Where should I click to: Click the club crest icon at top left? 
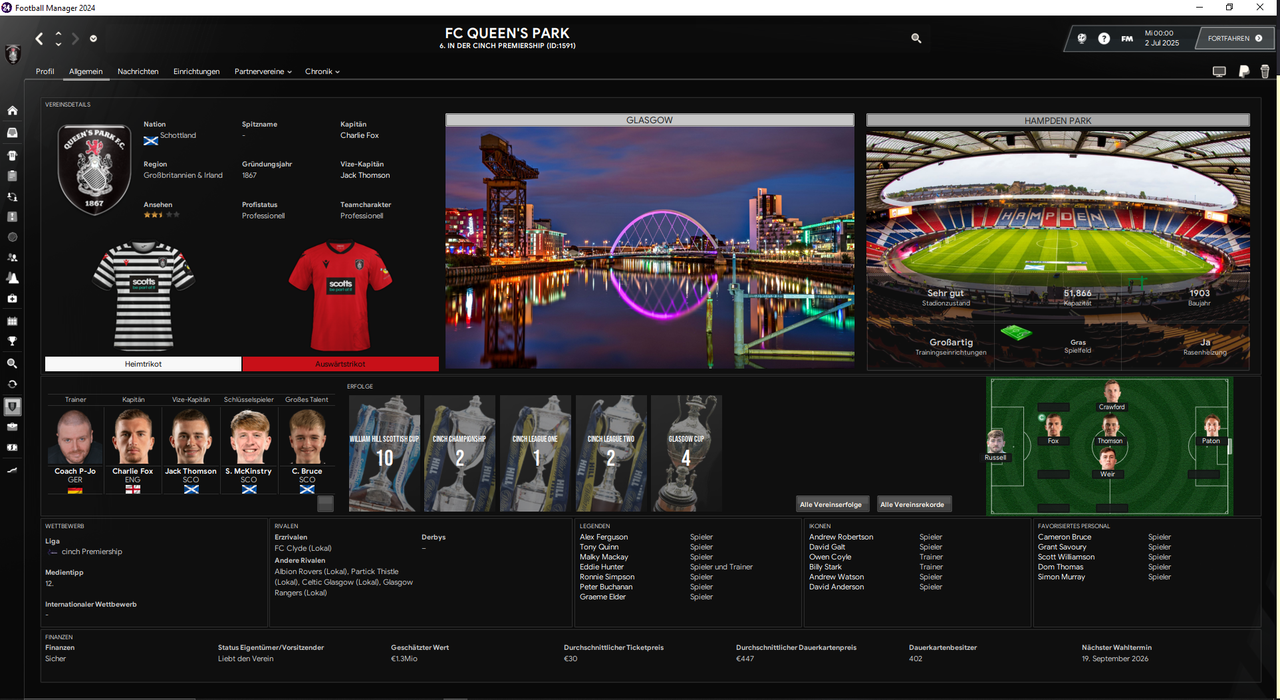tap(12, 54)
